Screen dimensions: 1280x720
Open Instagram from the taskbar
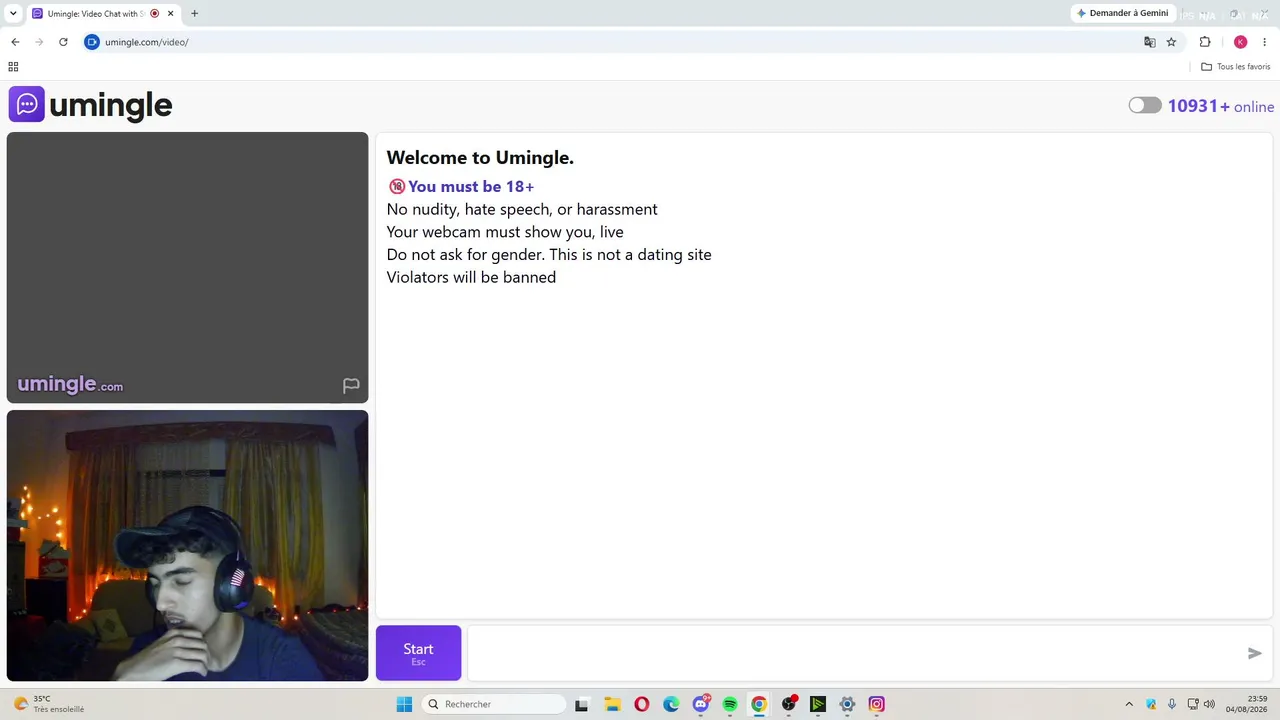(877, 704)
